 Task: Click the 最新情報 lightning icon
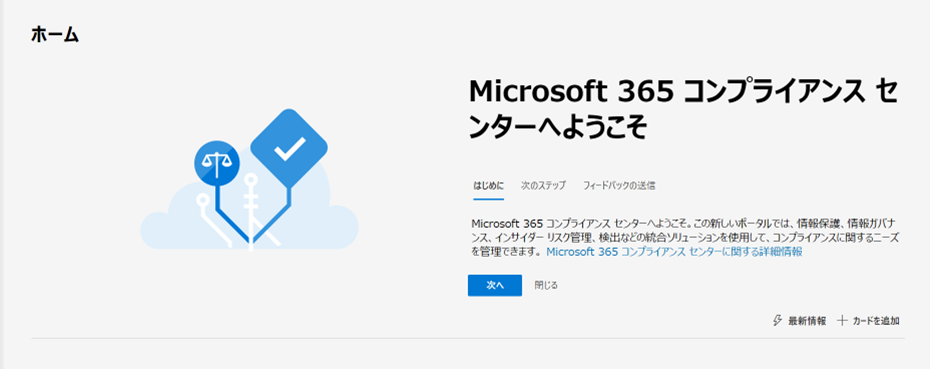point(778,321)
